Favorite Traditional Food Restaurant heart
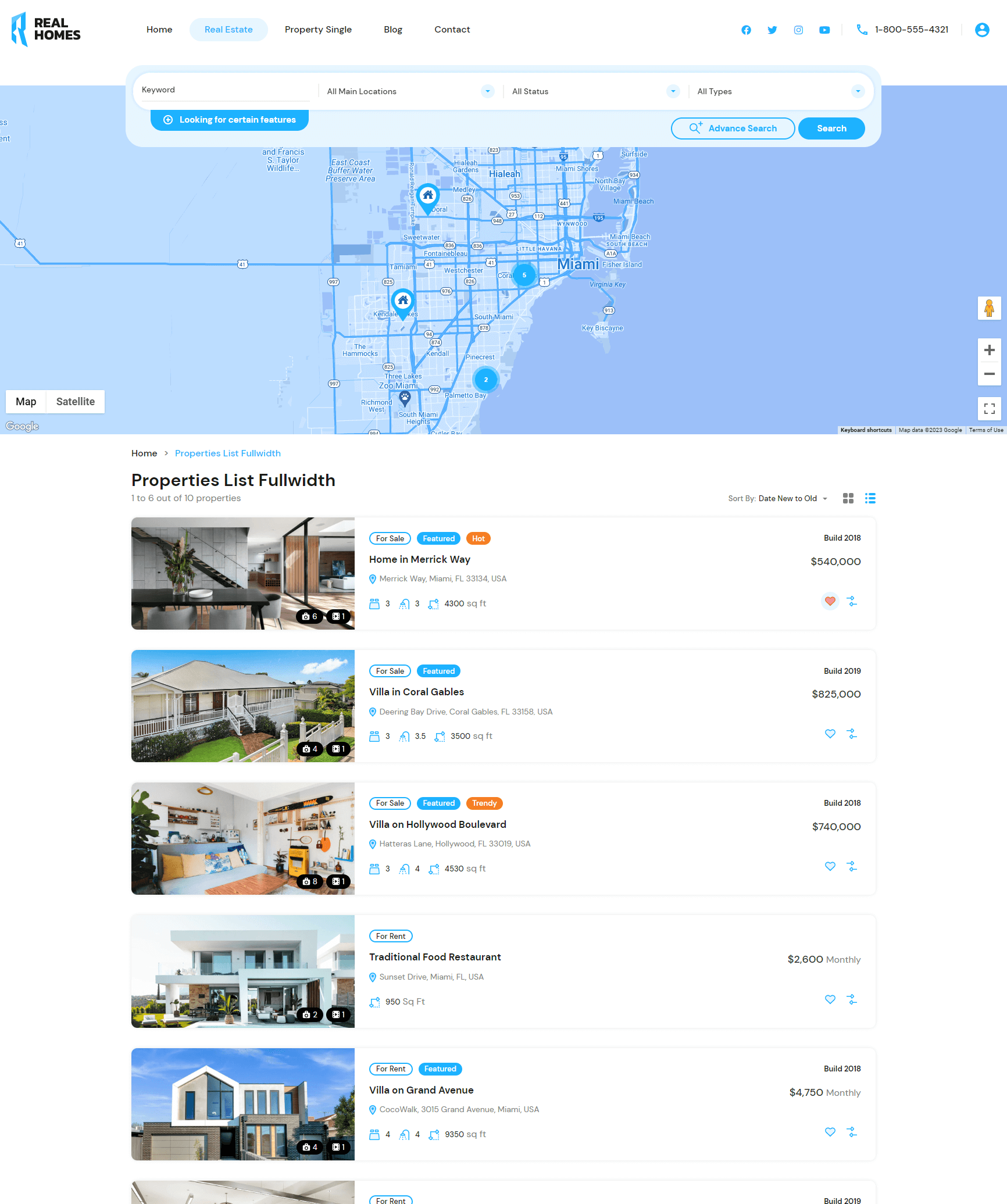Image resolution: width=1007 pixels, height=1204 pixels. tap(830, 999)
